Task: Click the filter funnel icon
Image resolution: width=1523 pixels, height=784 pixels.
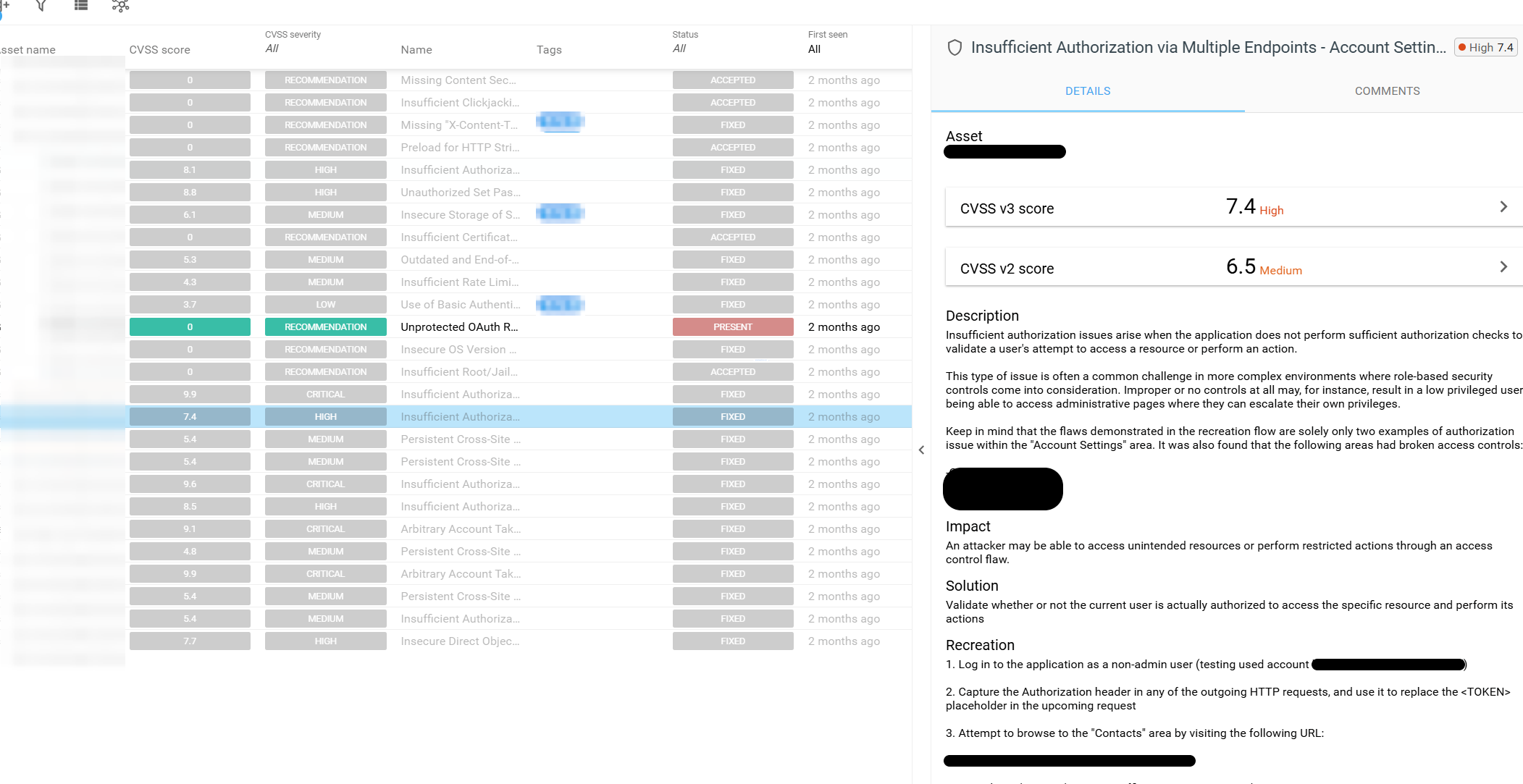Action: click(x=41, y=6)
